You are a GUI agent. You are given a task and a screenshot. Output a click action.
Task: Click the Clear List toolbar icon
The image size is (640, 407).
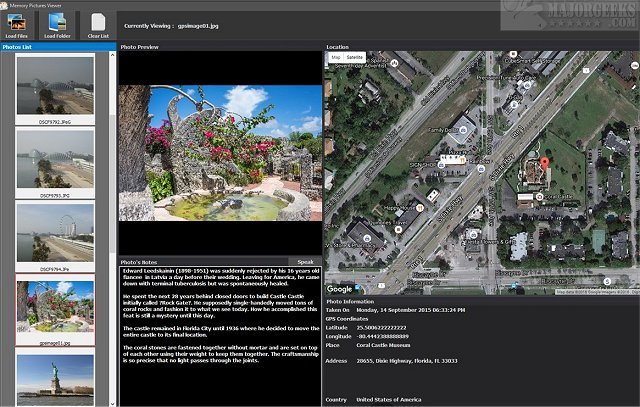click(97, 23)
